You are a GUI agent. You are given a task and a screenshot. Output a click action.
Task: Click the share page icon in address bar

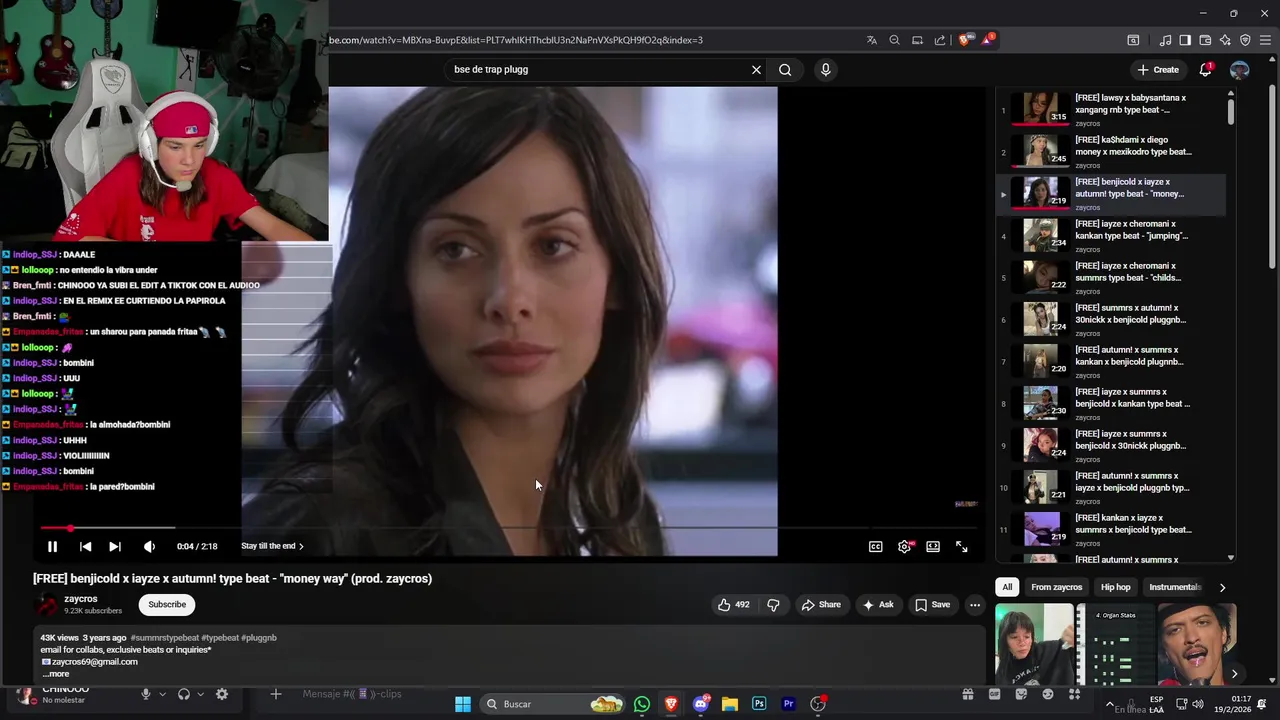pyautogui.click(x=940, y=40)
